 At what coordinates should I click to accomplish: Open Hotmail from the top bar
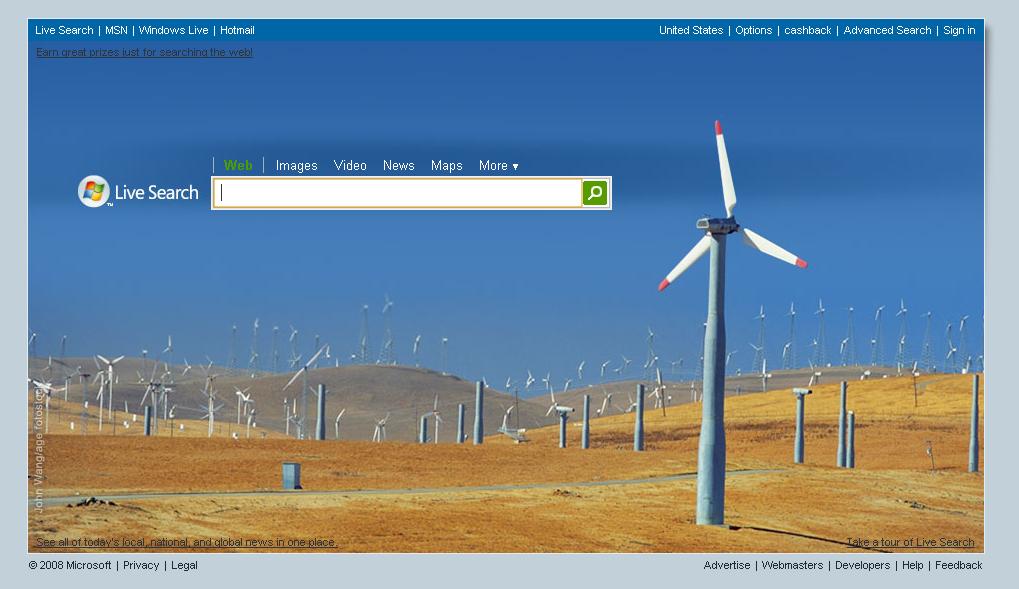point(237,30)
